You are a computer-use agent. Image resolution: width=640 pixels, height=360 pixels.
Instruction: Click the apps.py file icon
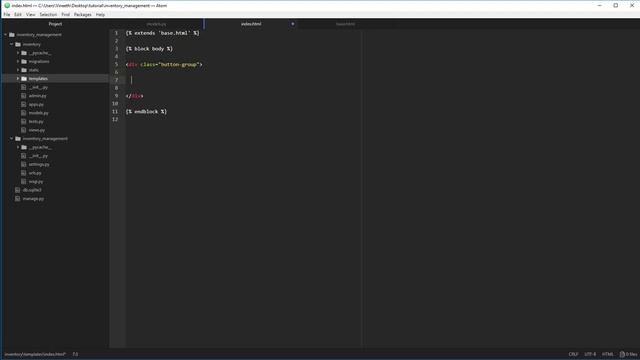point(24,104)
